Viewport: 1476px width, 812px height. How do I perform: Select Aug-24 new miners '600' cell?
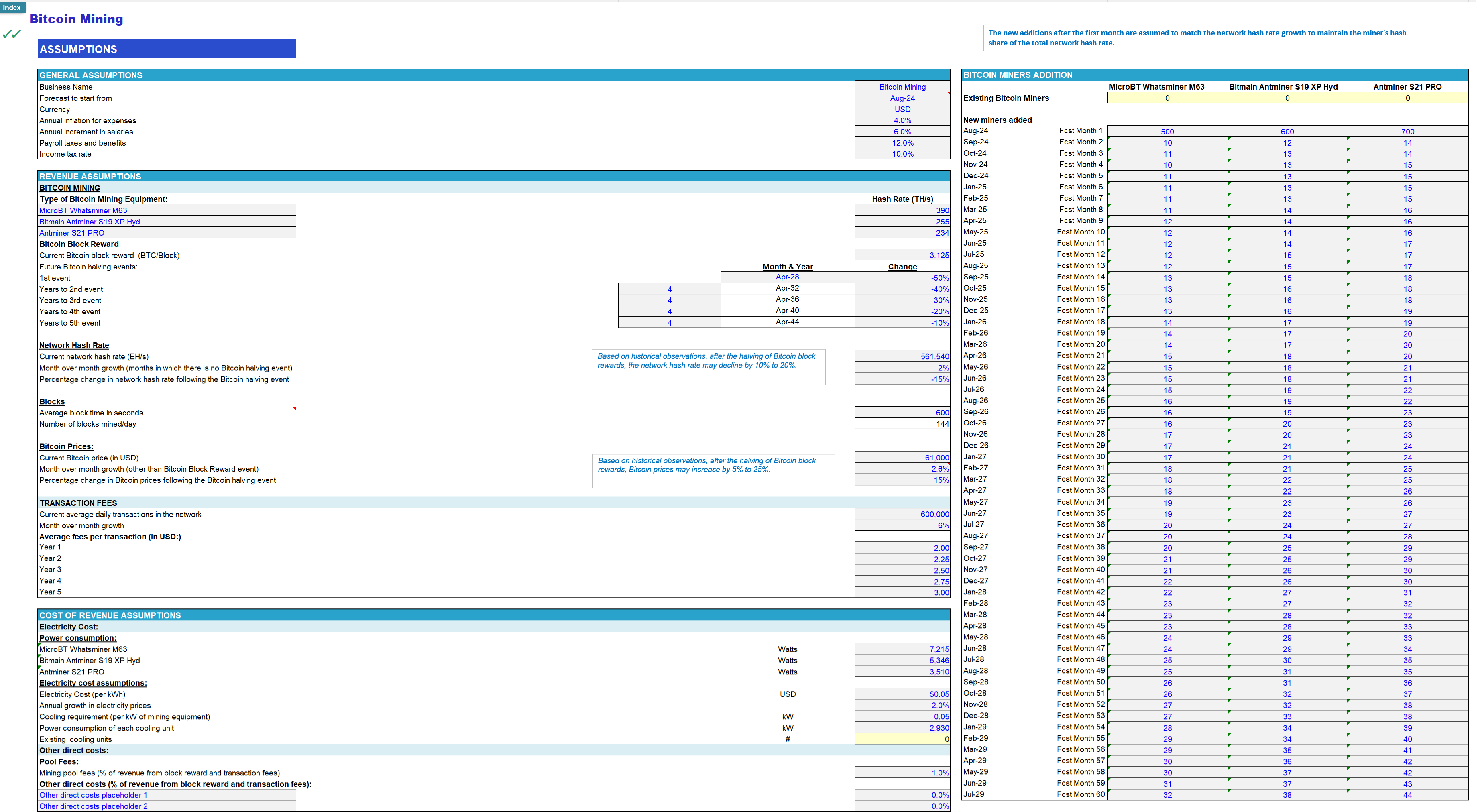tap(1287, 131)
